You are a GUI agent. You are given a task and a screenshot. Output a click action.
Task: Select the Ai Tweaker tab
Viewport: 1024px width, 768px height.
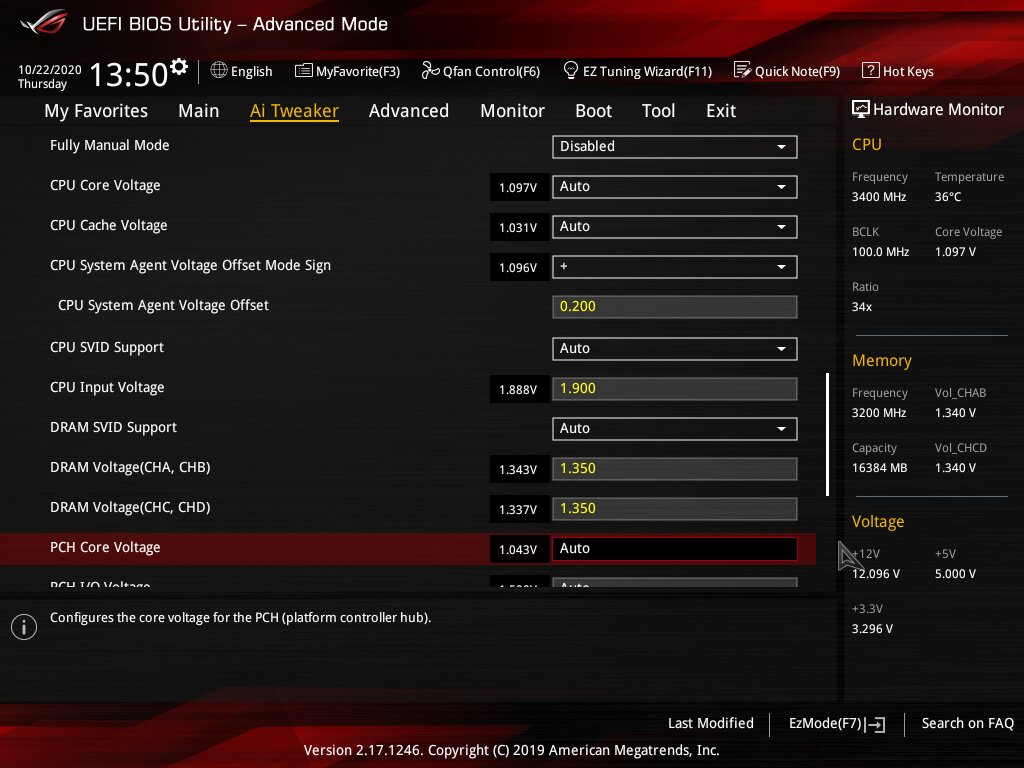[x=294, y=110]
